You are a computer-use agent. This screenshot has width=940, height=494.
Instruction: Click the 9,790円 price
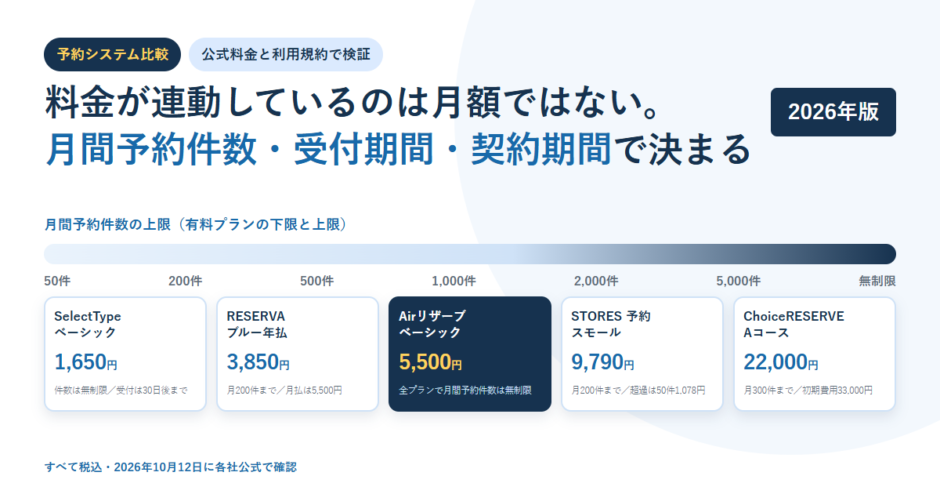602,362
